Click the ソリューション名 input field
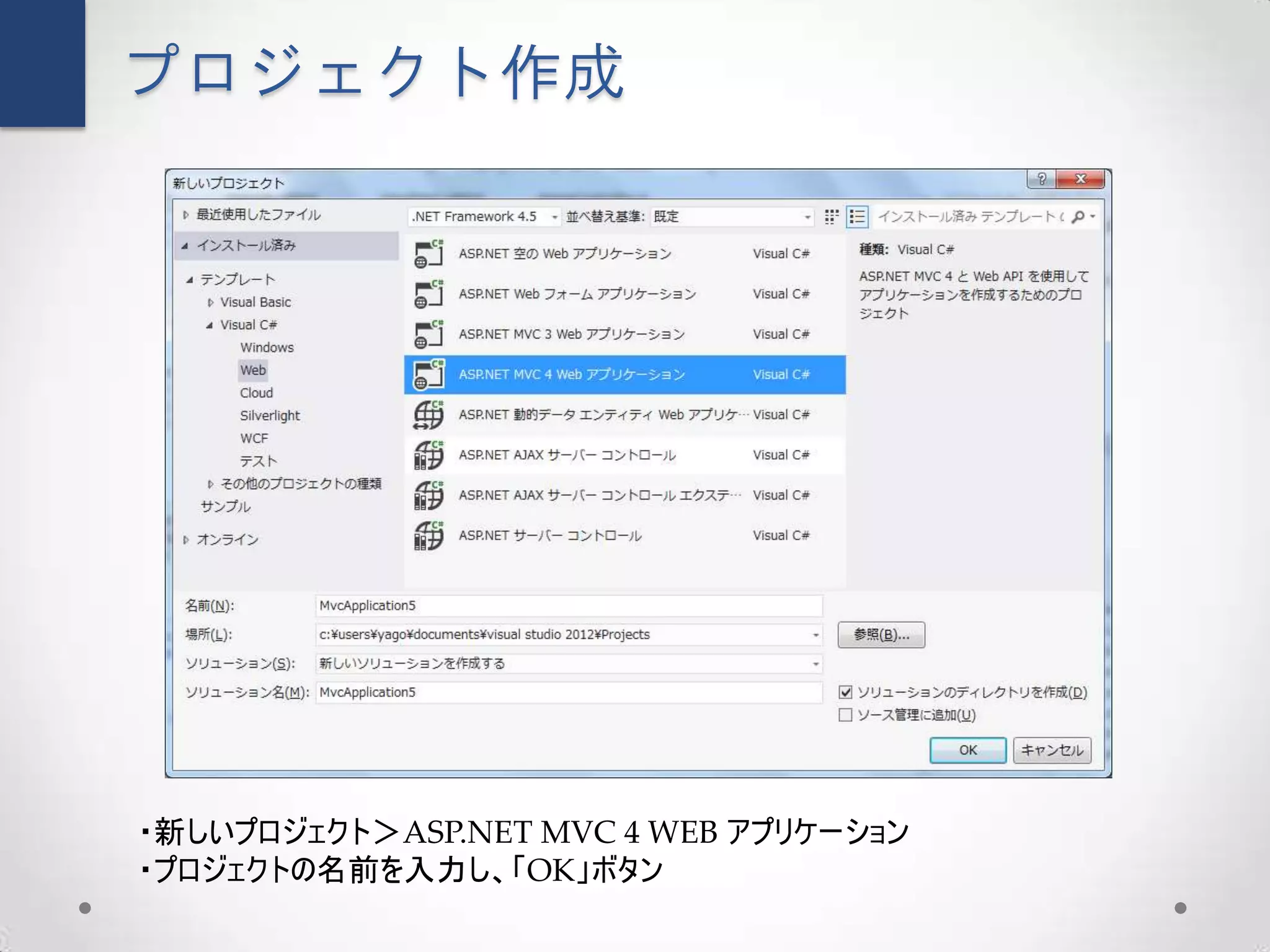The width and height of the screenshot is (1270, 952). [569, 692]
